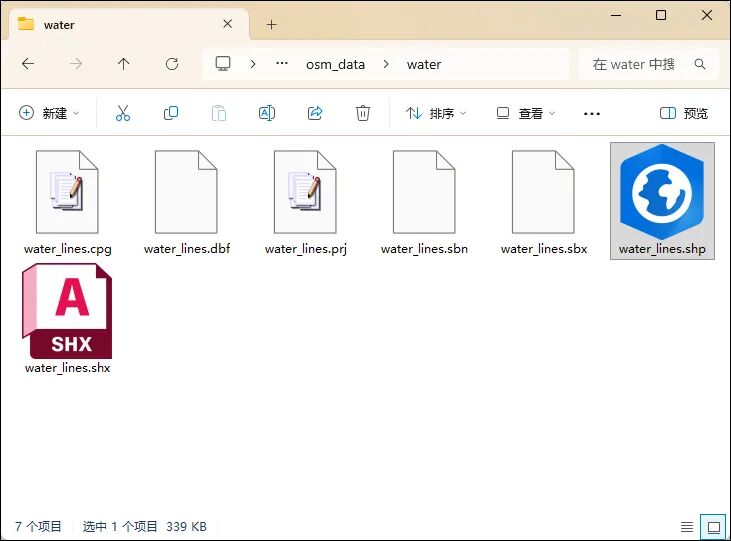This screenshot has width=731, height=541.
Task: Go forward using the right arrow
Action: pyautogui.click(x=76, y=64)
